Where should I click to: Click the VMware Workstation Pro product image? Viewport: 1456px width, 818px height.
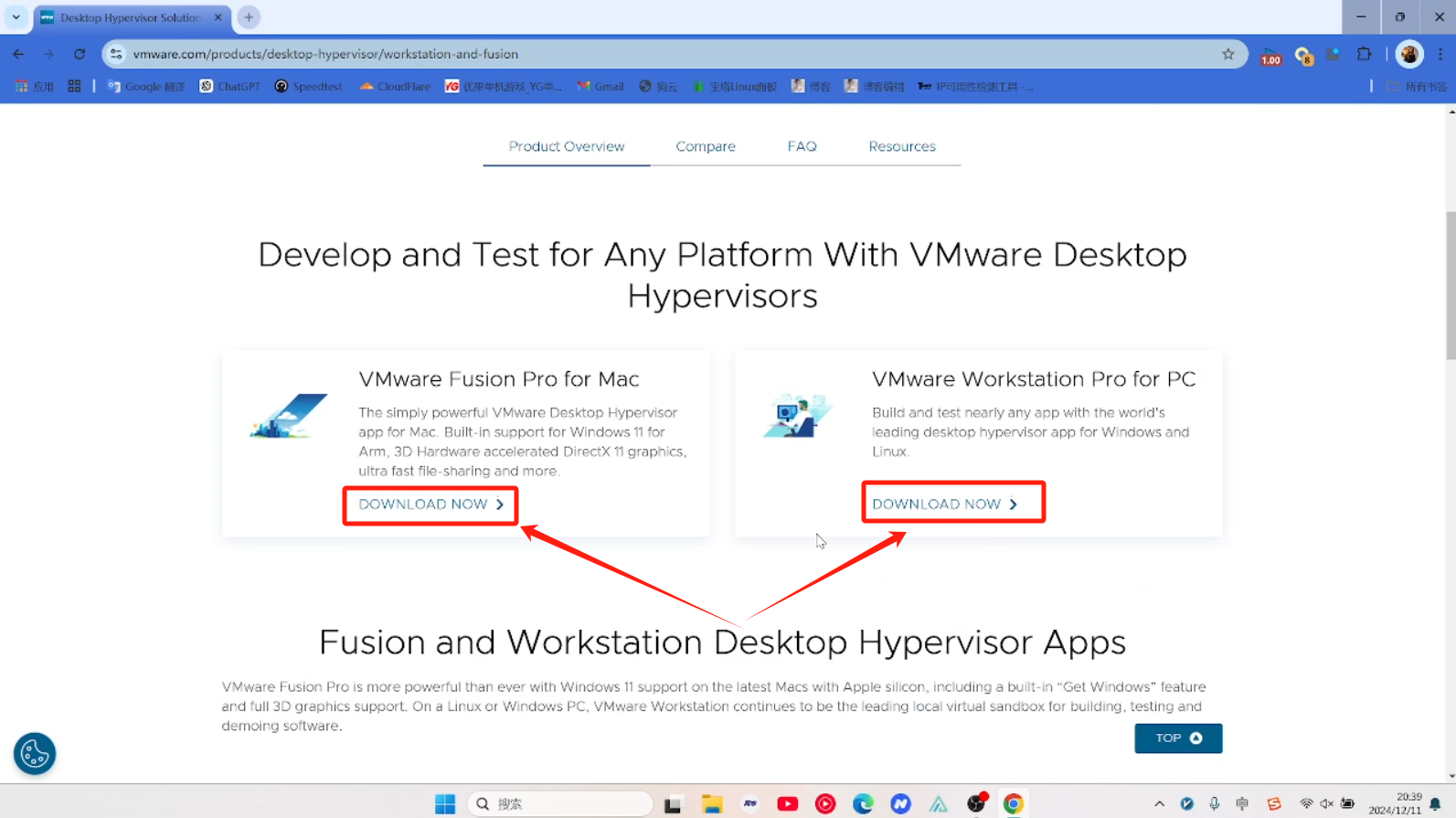point(797,416)
